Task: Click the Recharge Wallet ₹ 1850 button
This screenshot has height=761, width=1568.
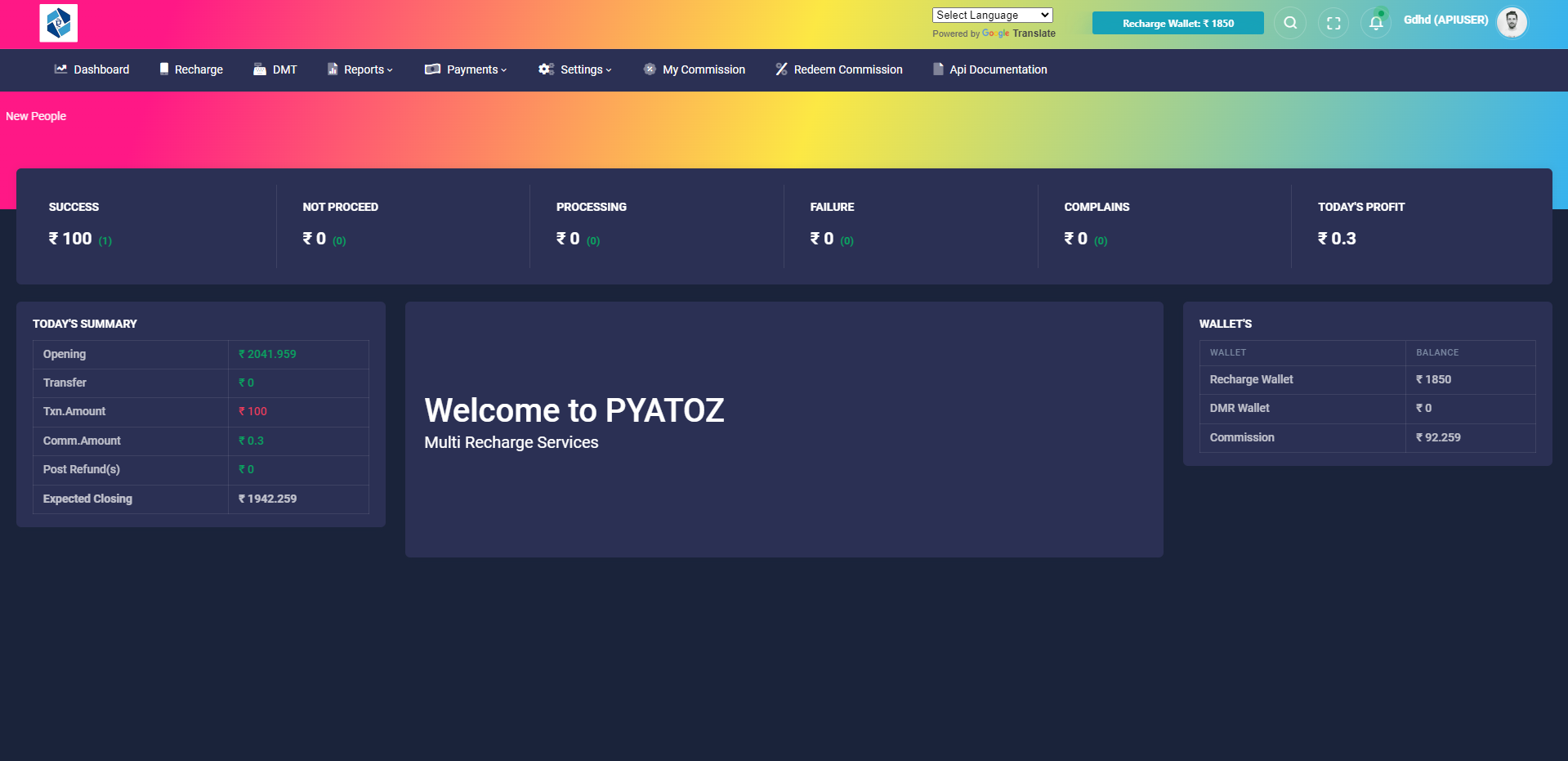Action: pos(1177,23)
